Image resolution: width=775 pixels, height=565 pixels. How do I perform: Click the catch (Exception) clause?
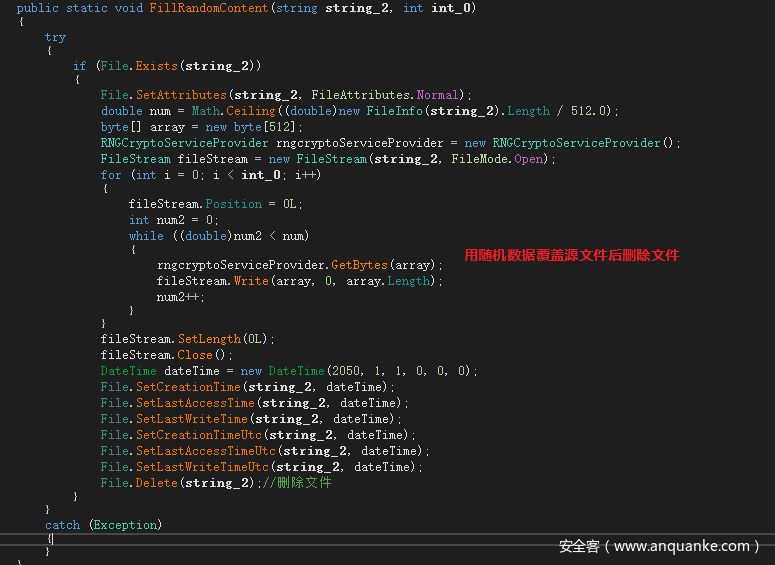(x=103, y=524)
